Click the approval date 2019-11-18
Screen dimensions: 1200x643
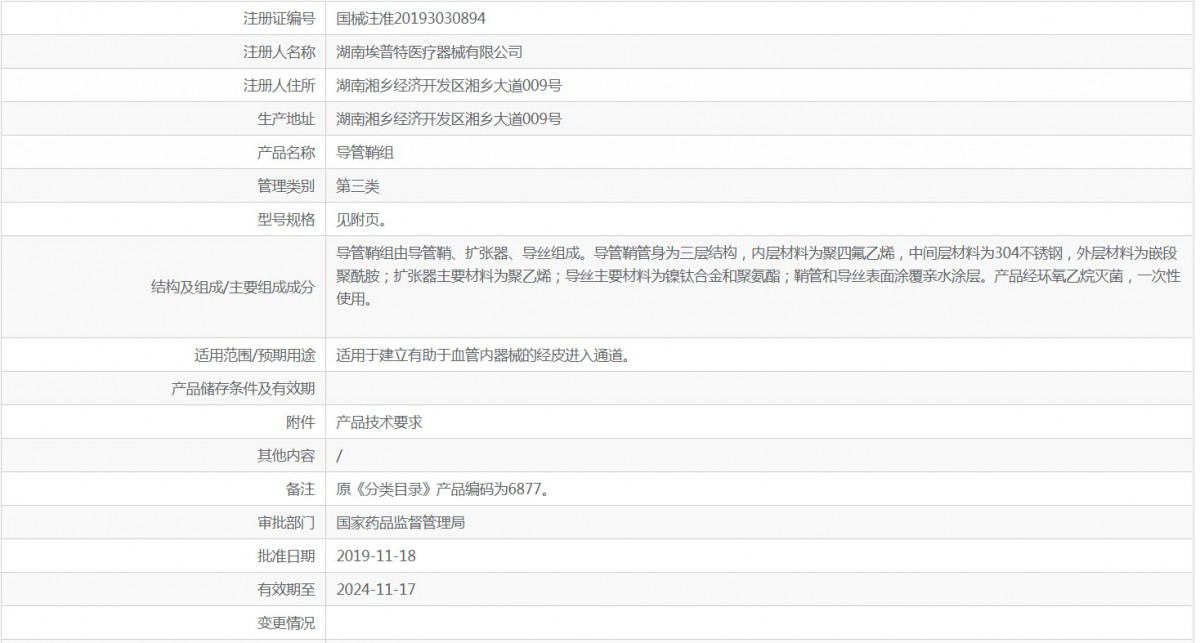point(376,556)
